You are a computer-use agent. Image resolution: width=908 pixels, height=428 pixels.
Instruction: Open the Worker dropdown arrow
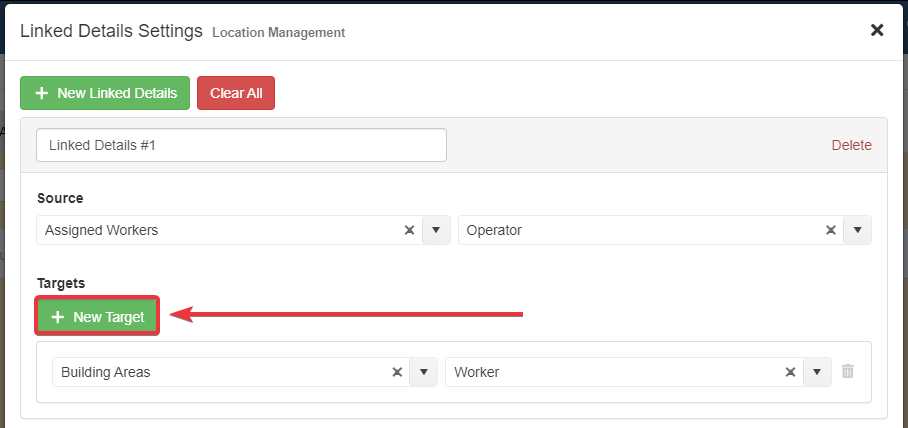[x=818, y=372]
